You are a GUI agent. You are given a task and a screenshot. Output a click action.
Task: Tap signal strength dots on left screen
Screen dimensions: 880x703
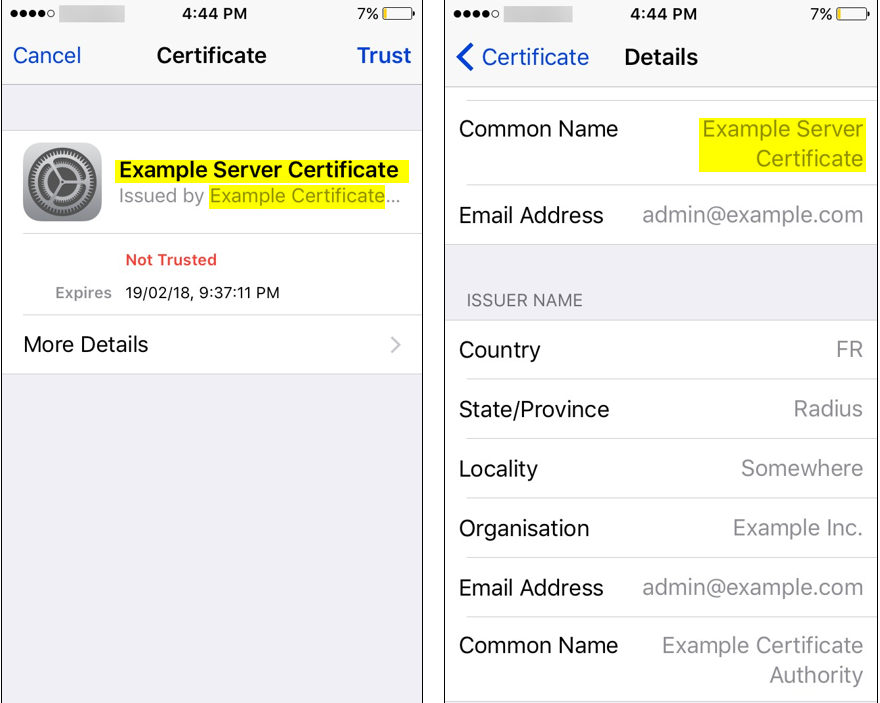tap(32, 13)
